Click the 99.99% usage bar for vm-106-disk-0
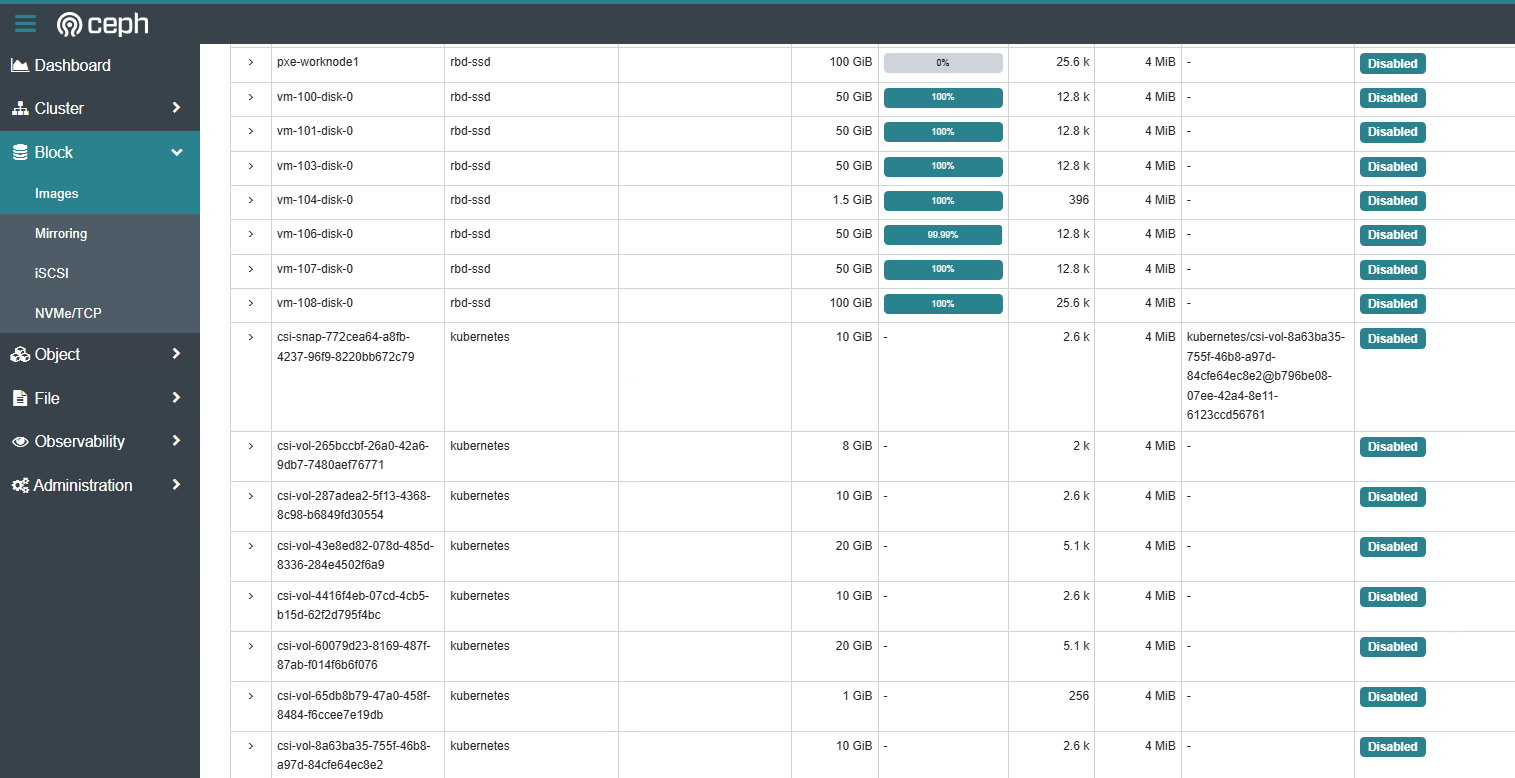1515x778 pixels. click(942, 235)
